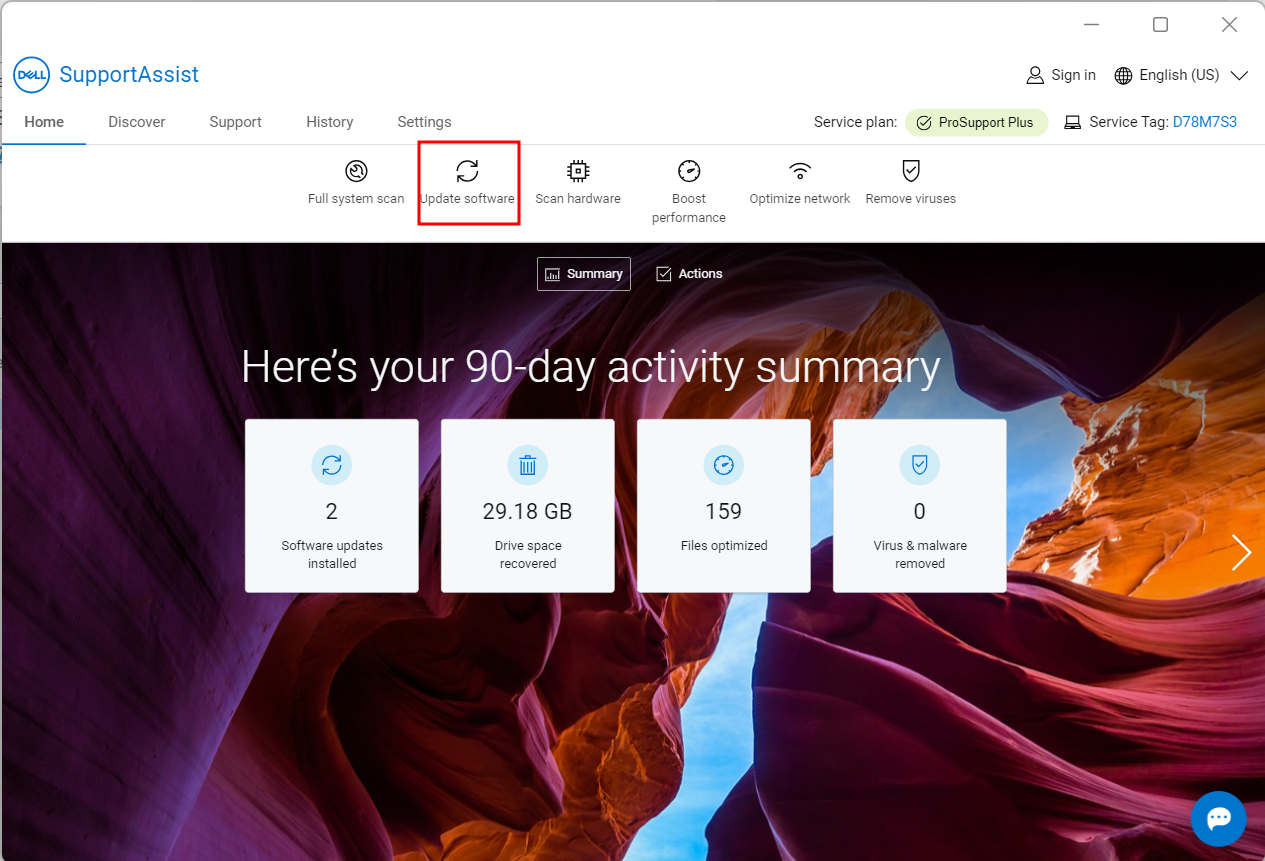The width and height of the screenshot is (1265, 861).
Task: Click the globe language icon
Action: (1123, 76)
